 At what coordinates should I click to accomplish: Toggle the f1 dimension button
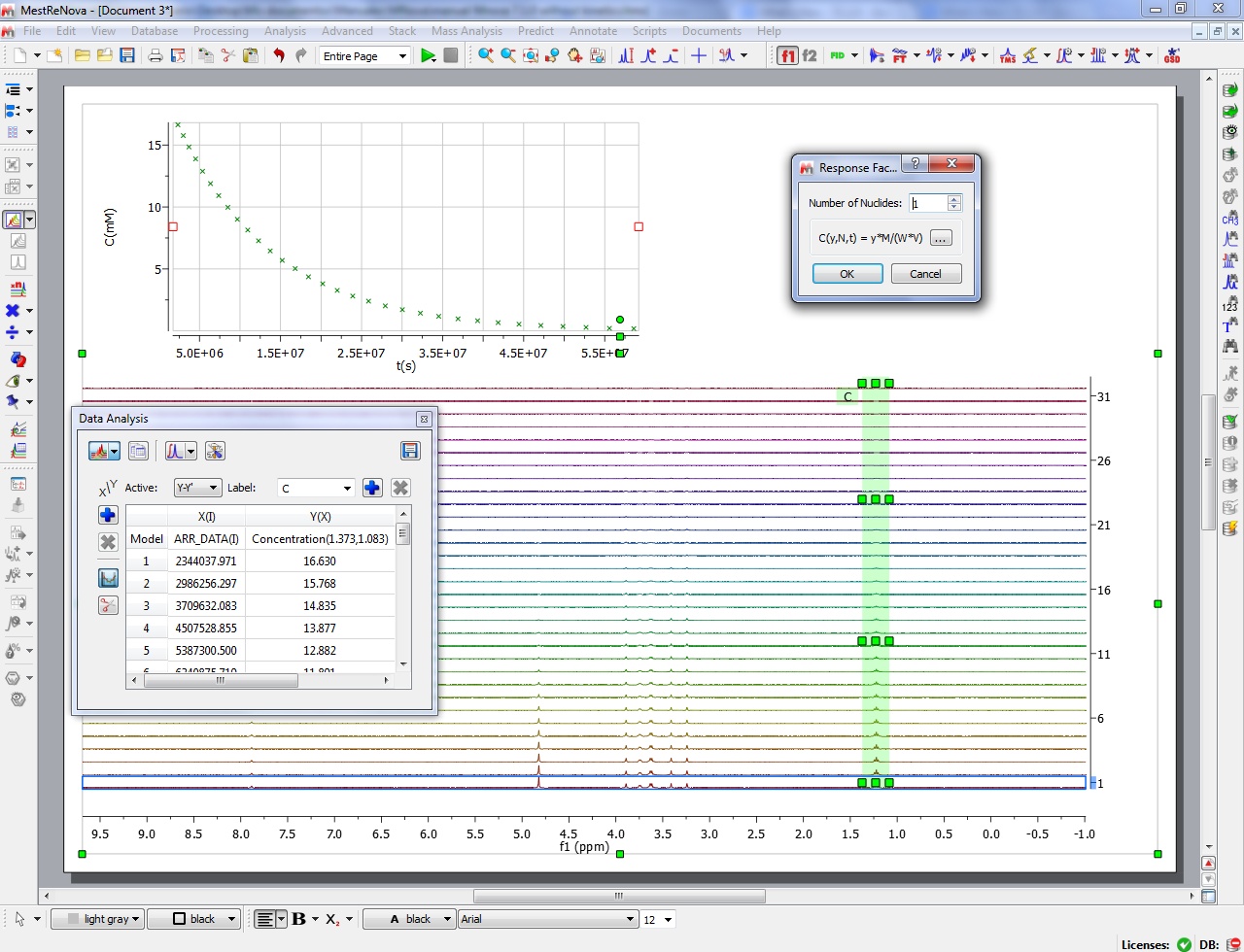(x=788, y=55)
